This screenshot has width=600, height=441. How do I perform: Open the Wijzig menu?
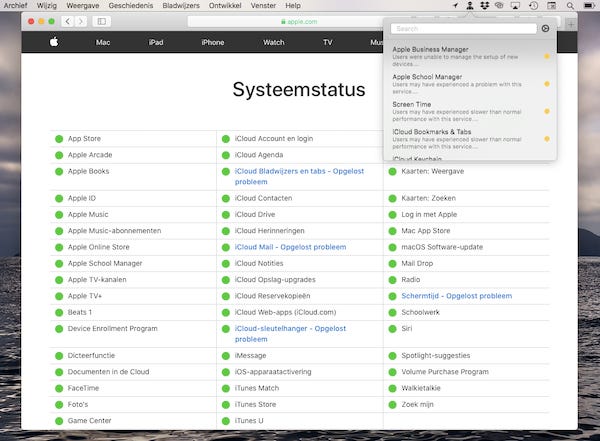pos(47,5)
